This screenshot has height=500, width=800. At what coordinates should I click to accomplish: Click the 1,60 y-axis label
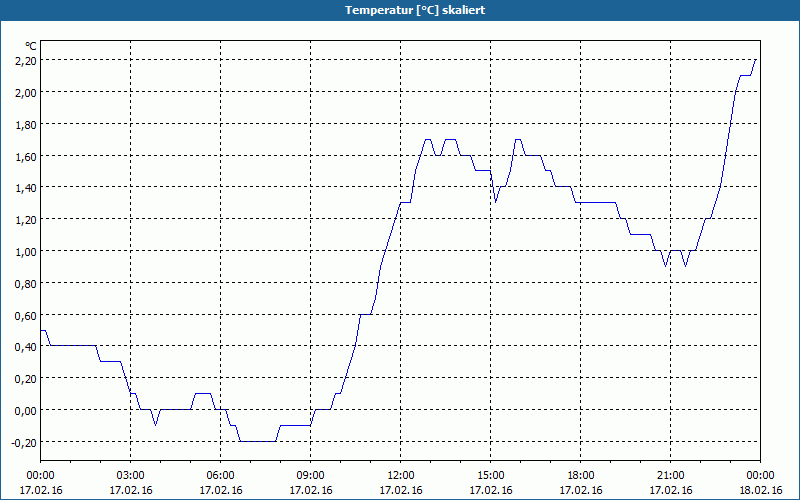pos(26,156)
